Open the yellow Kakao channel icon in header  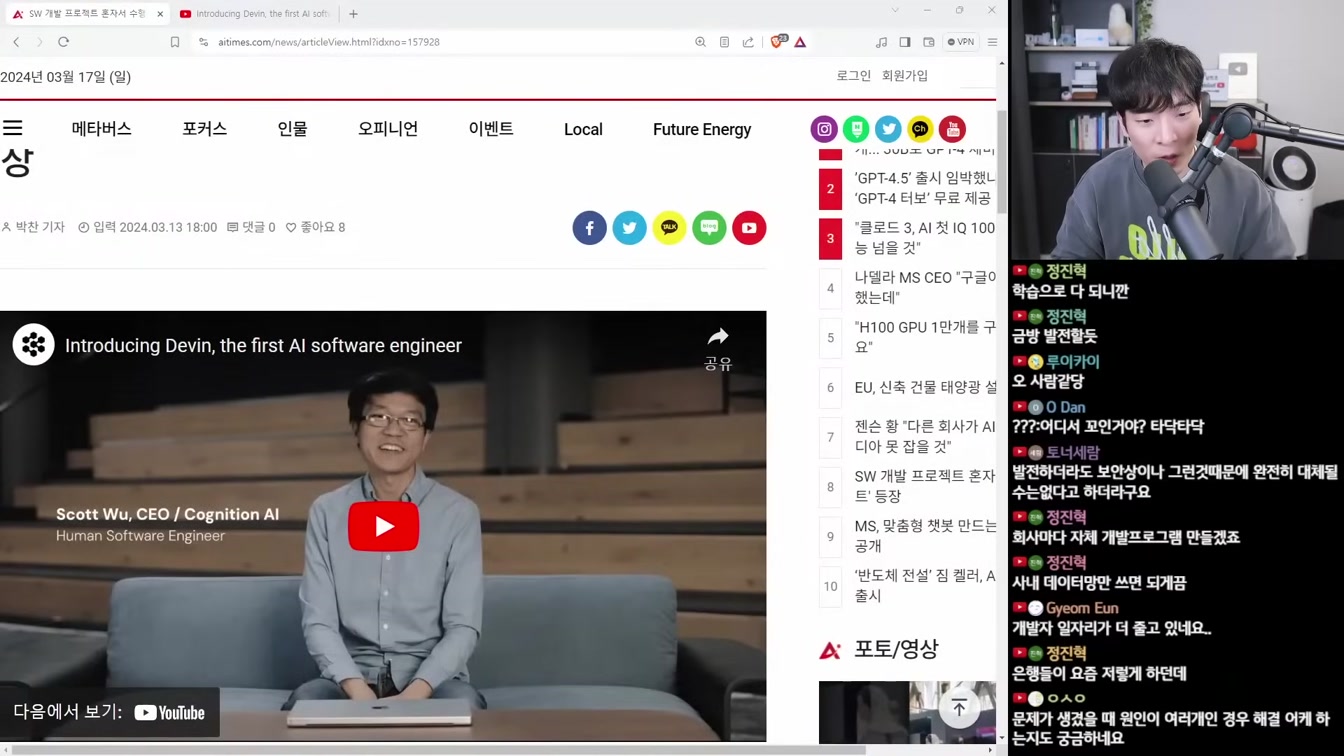[x=920, y=129]
